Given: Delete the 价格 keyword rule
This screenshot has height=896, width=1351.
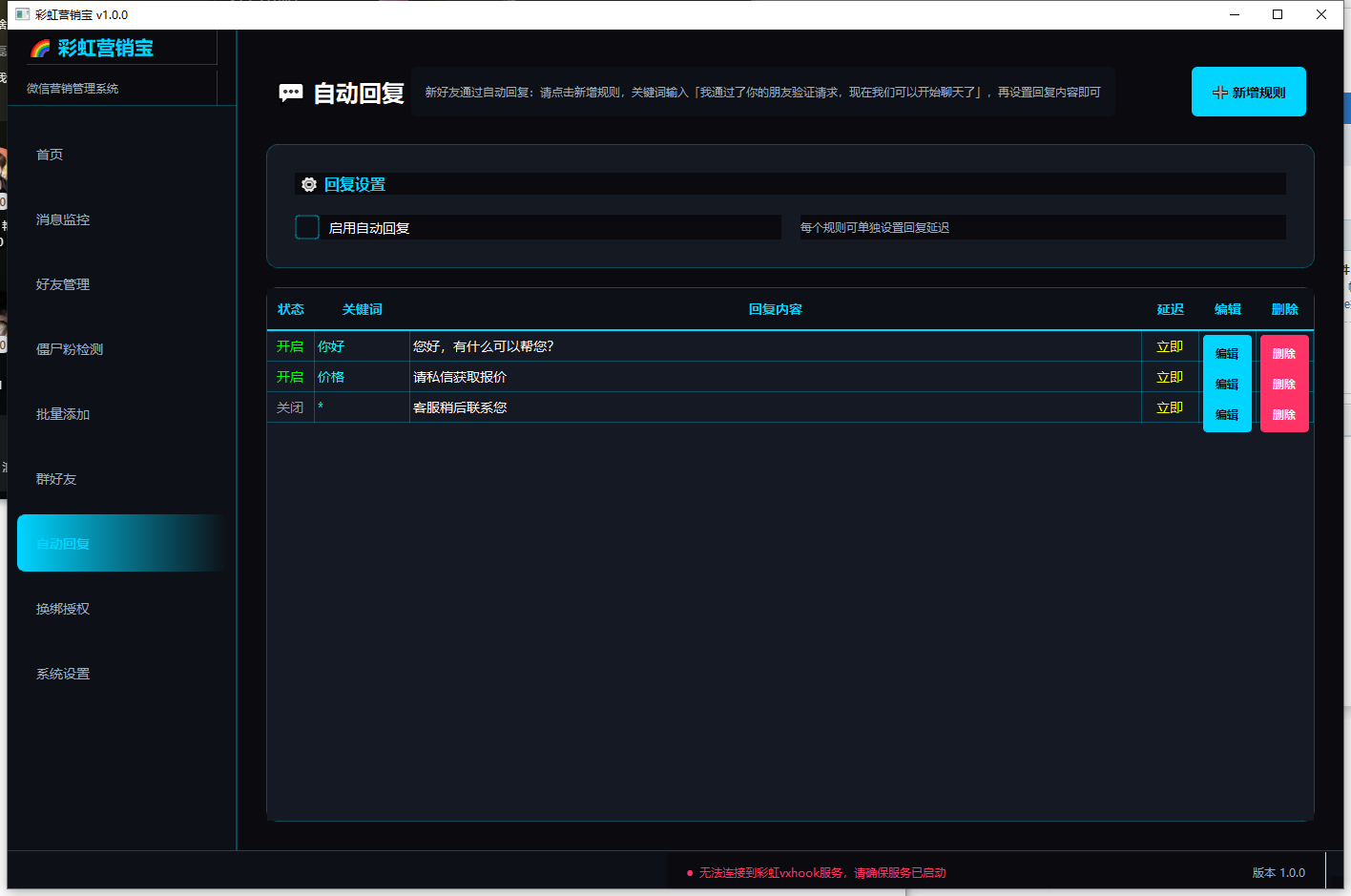Looking at the screenshot, I should (1284, 384).
